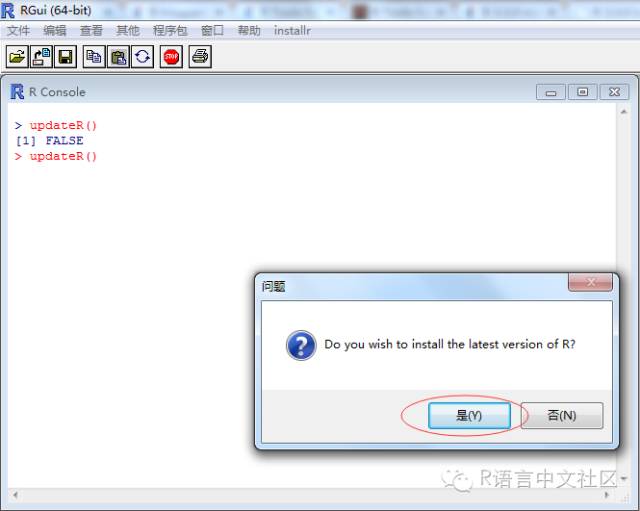The height and width of the screenshot is (511, 640).
Task: Click the horizontal scrollbar left arrow
Action: 15,495
